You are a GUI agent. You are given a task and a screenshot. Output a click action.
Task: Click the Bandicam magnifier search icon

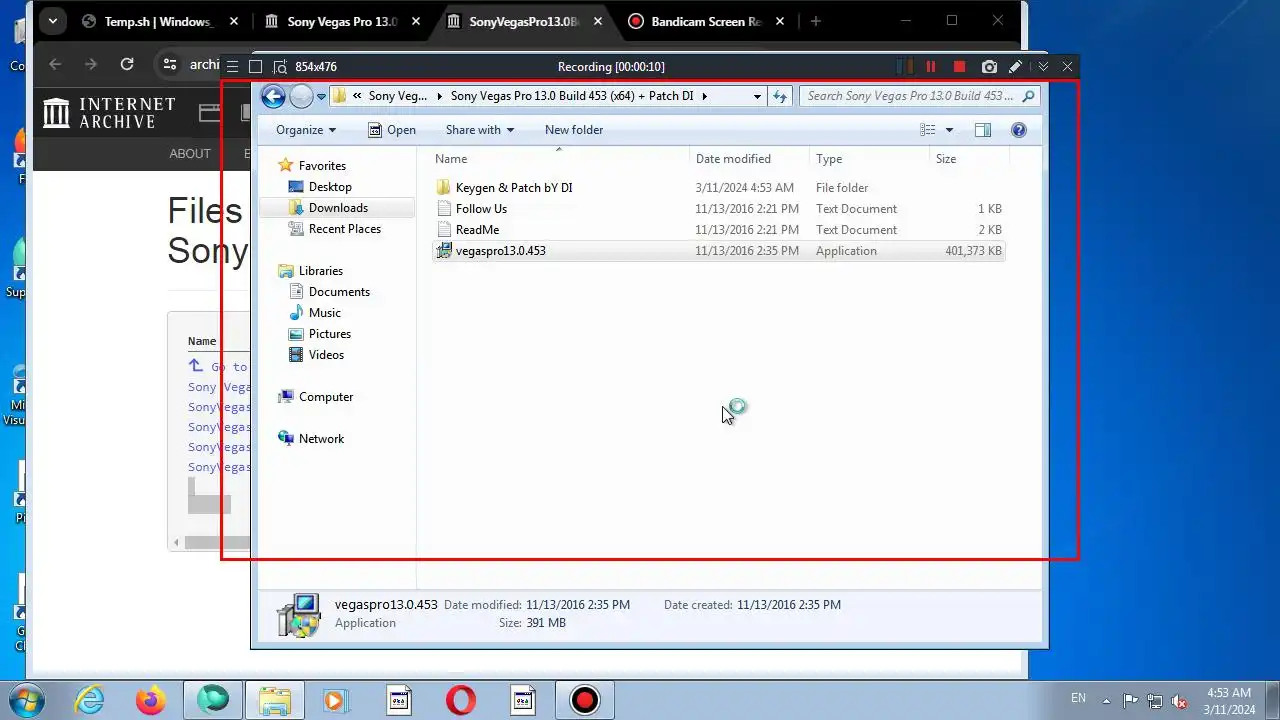click(279, 67)
